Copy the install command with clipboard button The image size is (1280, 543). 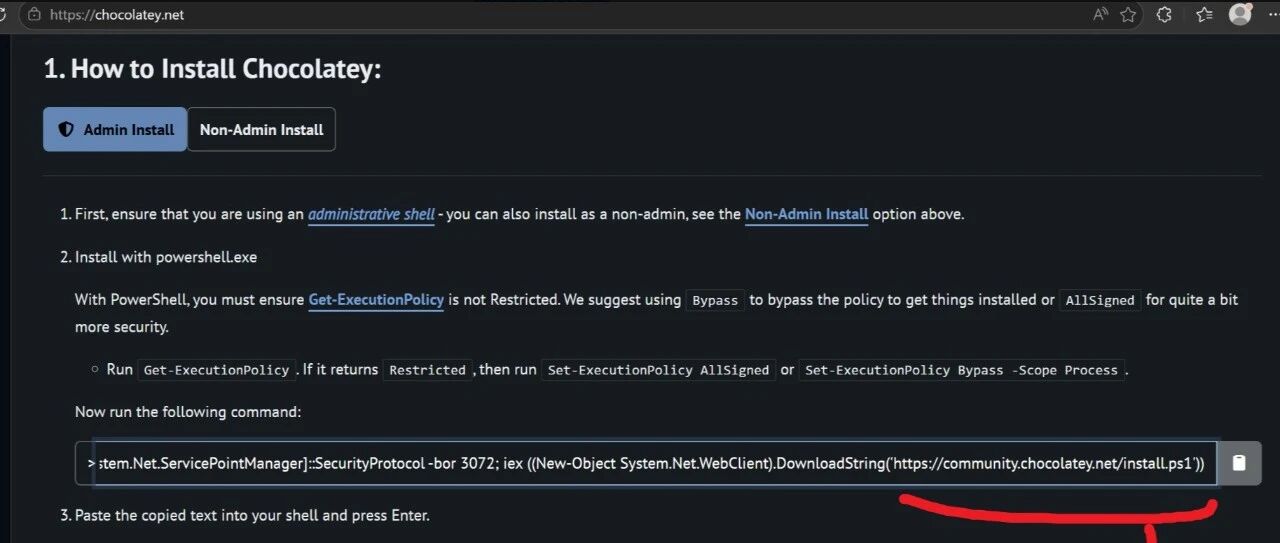click(1239, 463)
